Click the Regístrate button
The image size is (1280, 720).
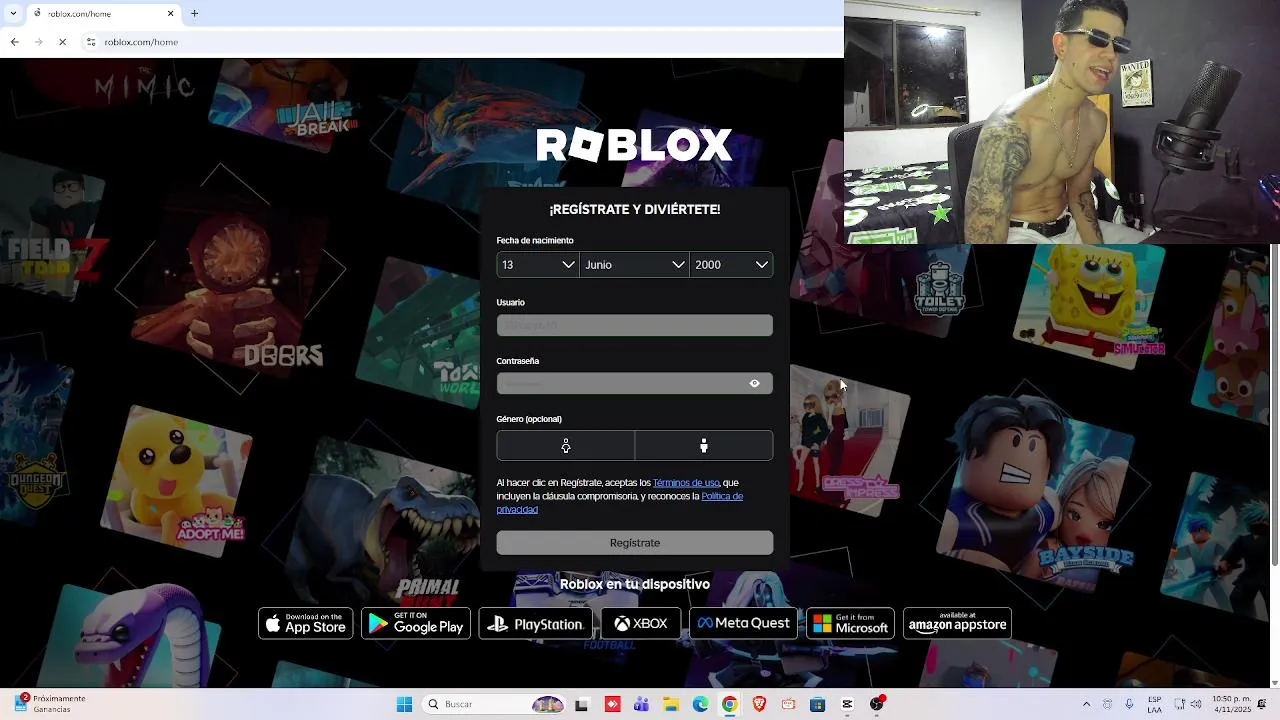634,543
